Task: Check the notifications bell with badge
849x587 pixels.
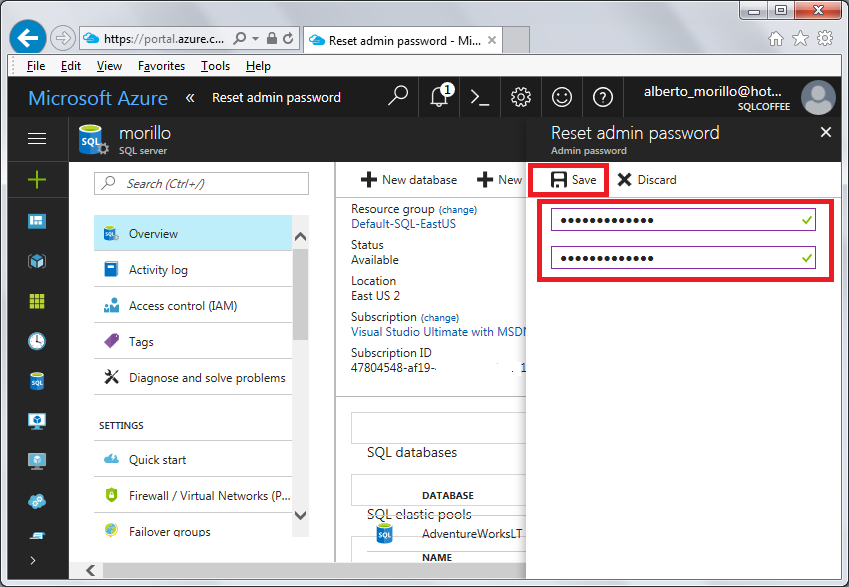Action: click(438, 97)
